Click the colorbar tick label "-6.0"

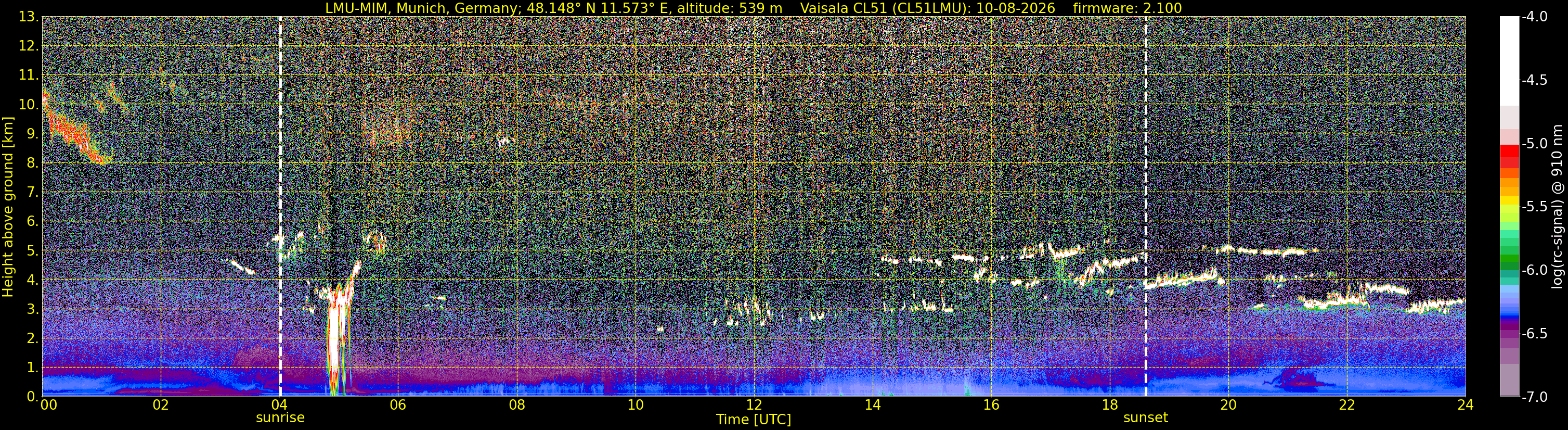pyautogui.click(x=1534, y=270)
